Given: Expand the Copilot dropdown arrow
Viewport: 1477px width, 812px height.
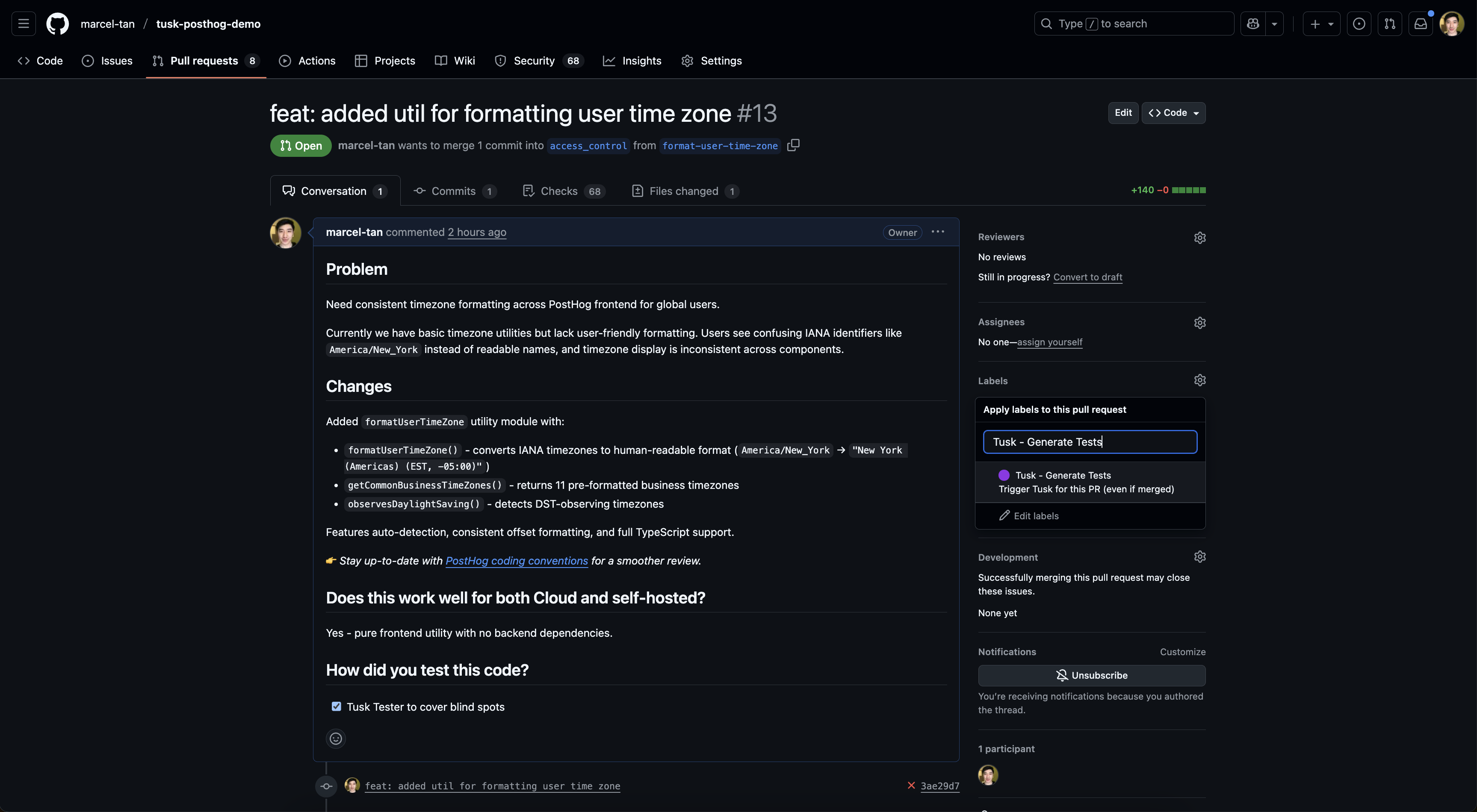Looking at the screenshot, I should (x=1274, y=24).
